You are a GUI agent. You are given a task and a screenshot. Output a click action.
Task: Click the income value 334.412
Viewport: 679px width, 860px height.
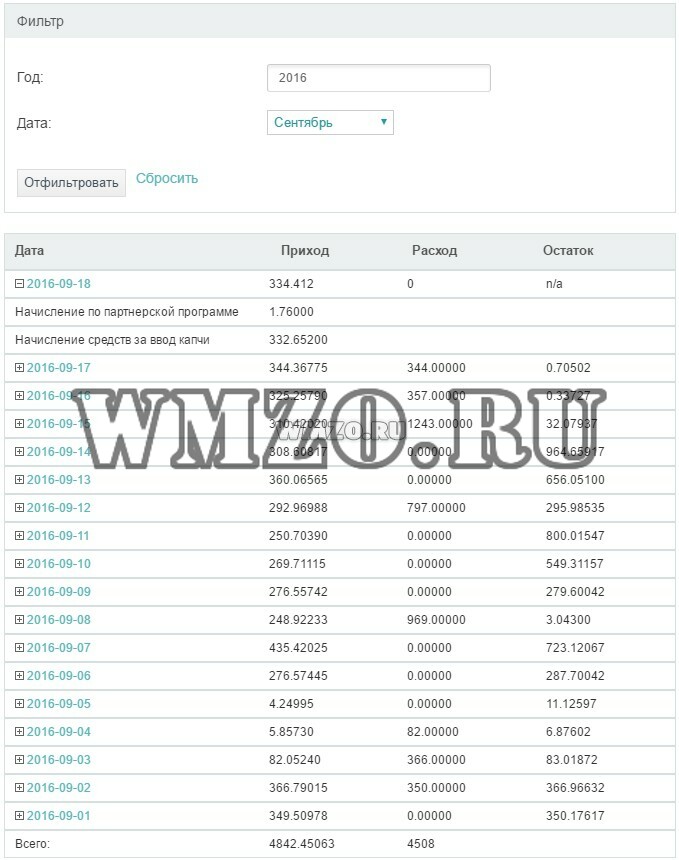click(291, 284)
